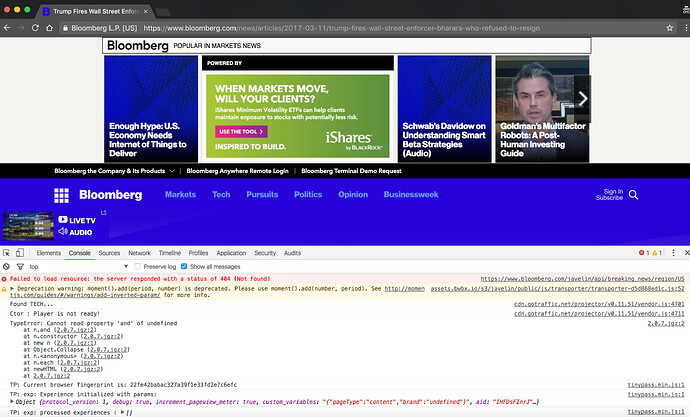This screenshot has width=690, height=417.
Task: Open the Opinion section
Action: 353,194
